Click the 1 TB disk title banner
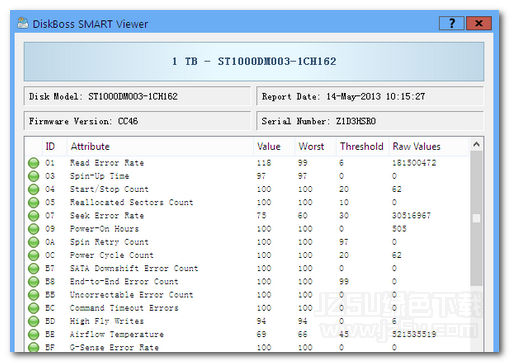This screenshot has height=363, width=510. point(254,62)
